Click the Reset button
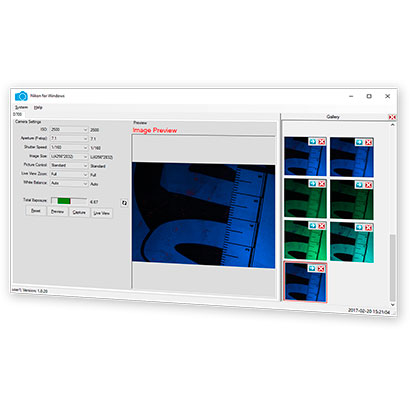Viewport: 410px width, 410px height. (36, 211)
